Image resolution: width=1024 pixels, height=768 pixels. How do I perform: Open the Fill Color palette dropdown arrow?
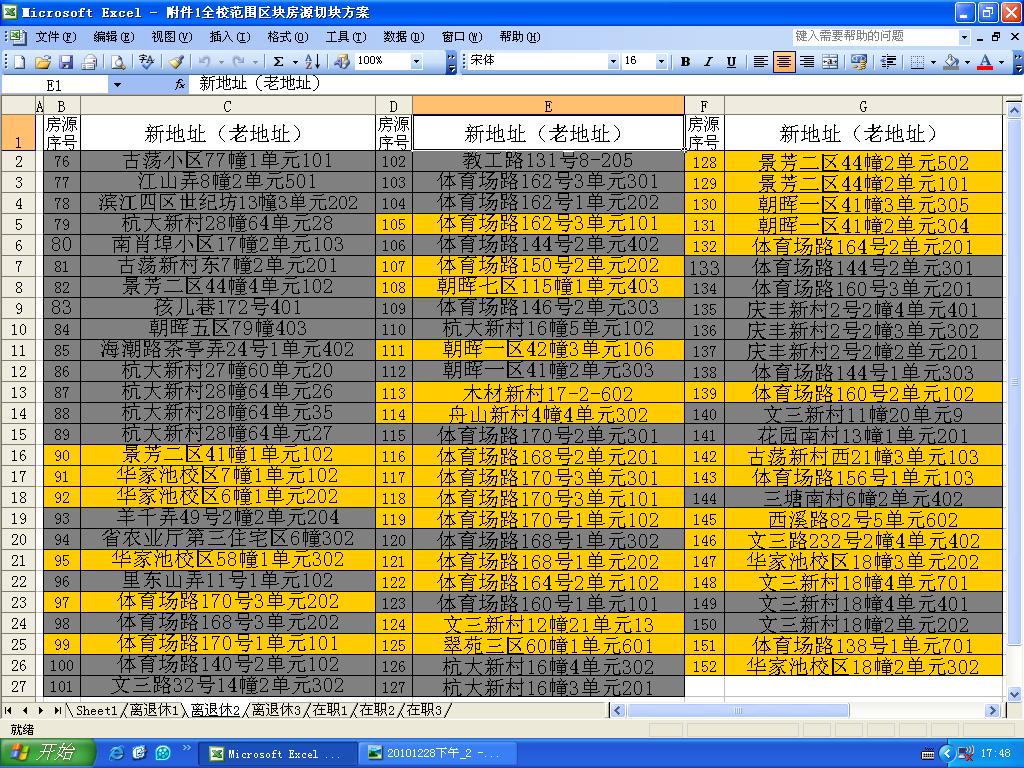[x=967, y=61]
